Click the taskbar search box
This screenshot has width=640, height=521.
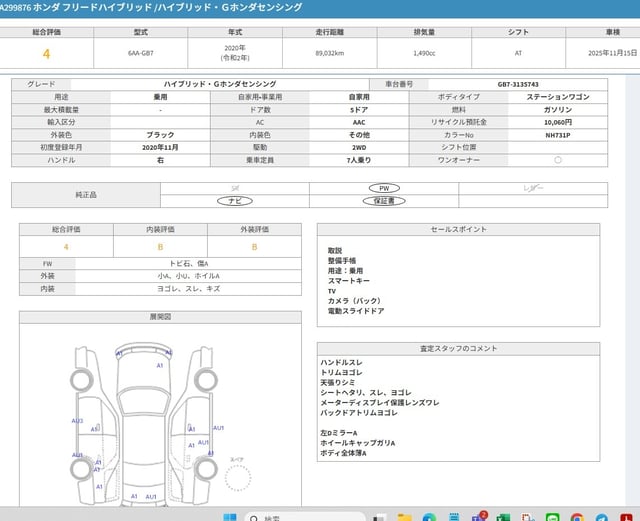click(300, 516)
